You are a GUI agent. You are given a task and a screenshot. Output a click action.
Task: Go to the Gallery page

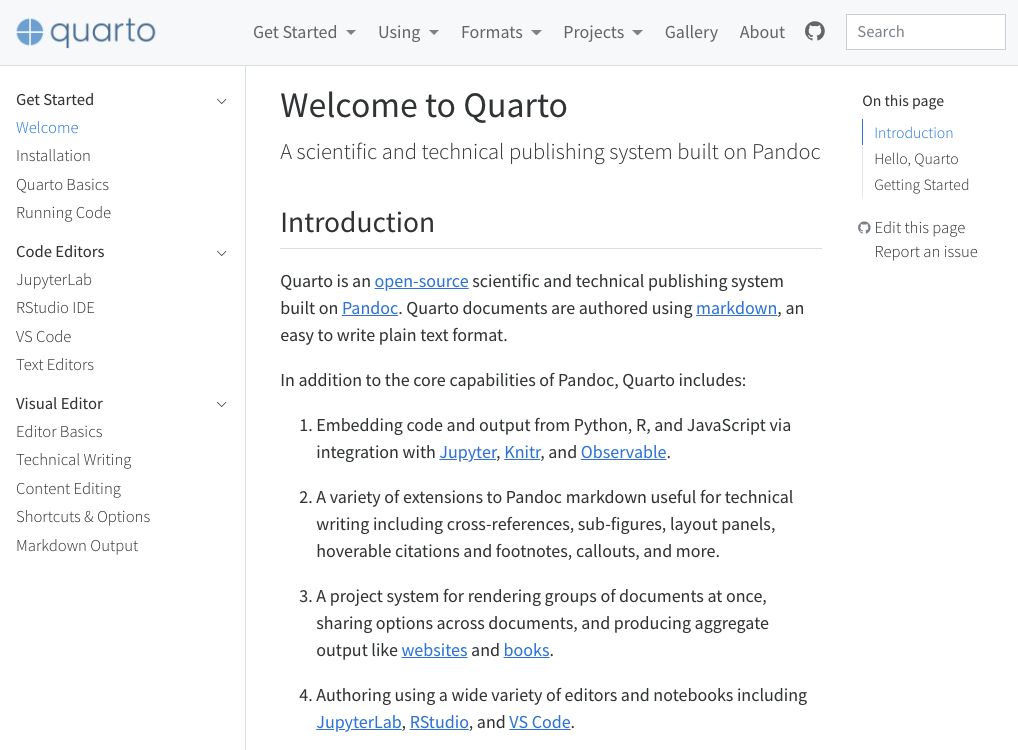pos(691,32)
